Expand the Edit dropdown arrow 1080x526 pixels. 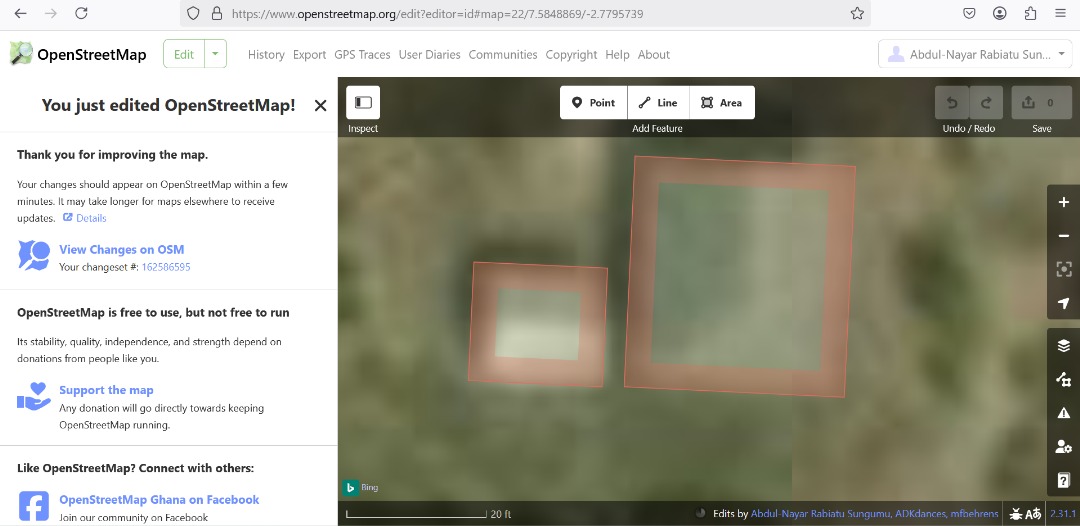tap(216, 54)
